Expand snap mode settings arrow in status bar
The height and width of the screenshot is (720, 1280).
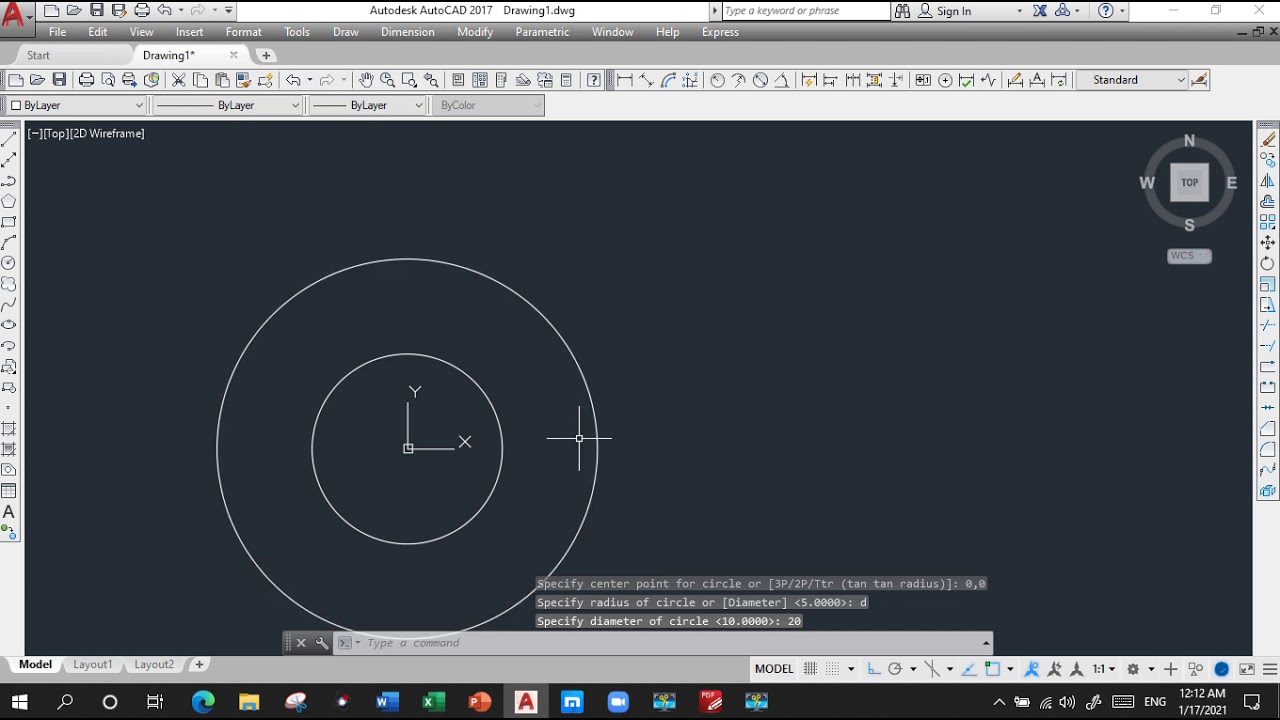coord(851,669)
